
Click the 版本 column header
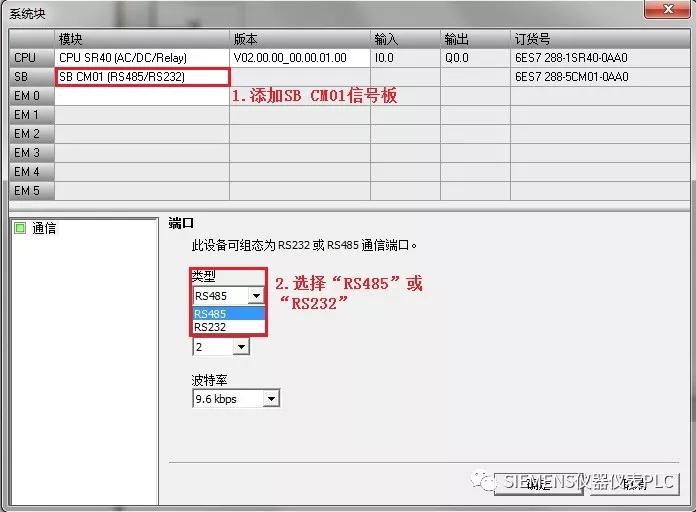[300, 39]
